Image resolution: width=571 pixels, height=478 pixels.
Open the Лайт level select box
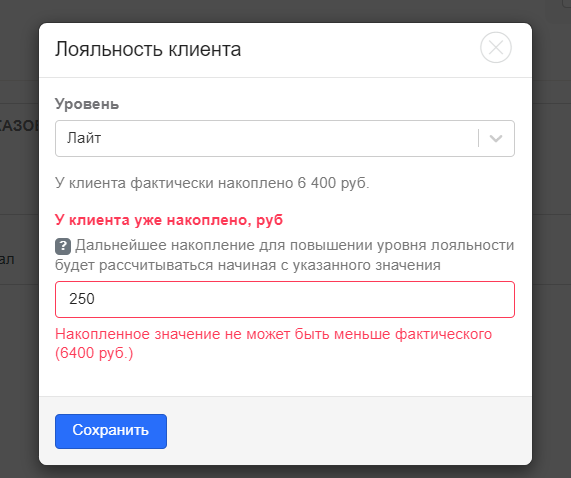[285, 138]
